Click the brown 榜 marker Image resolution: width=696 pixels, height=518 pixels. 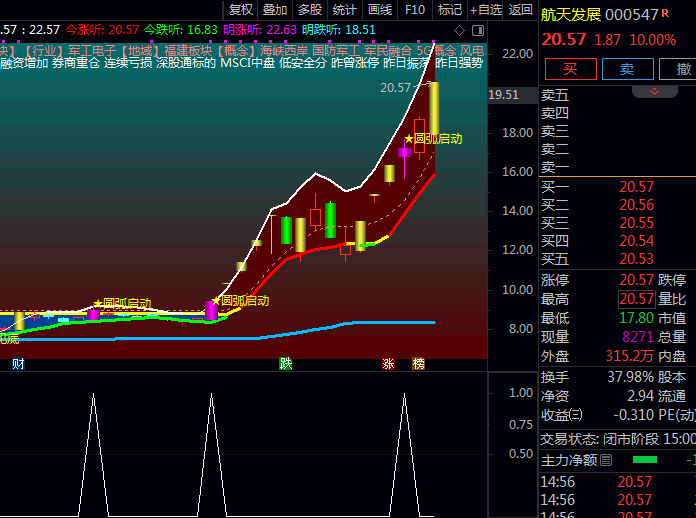418,364
